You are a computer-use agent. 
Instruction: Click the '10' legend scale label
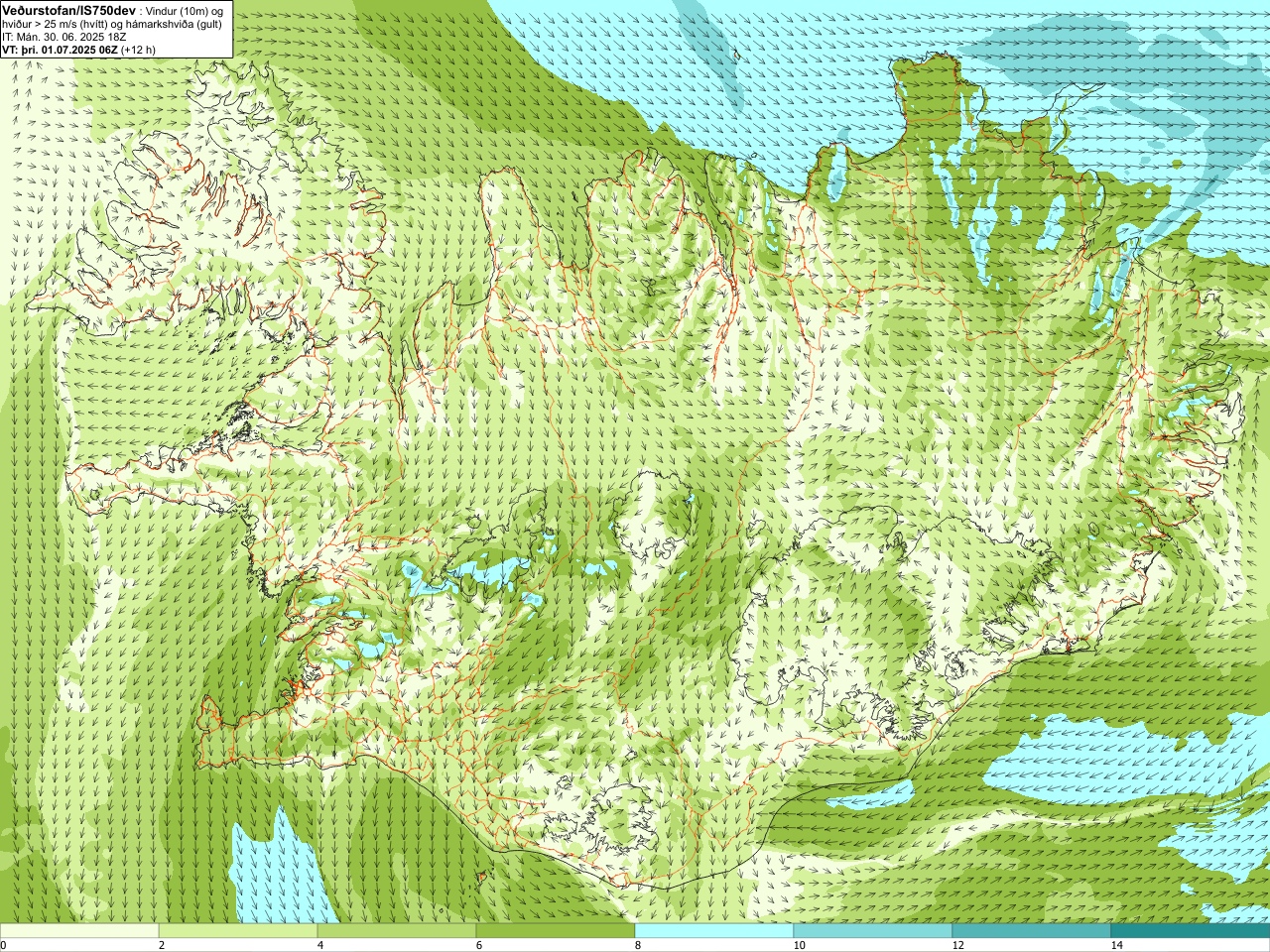point(799,945)
